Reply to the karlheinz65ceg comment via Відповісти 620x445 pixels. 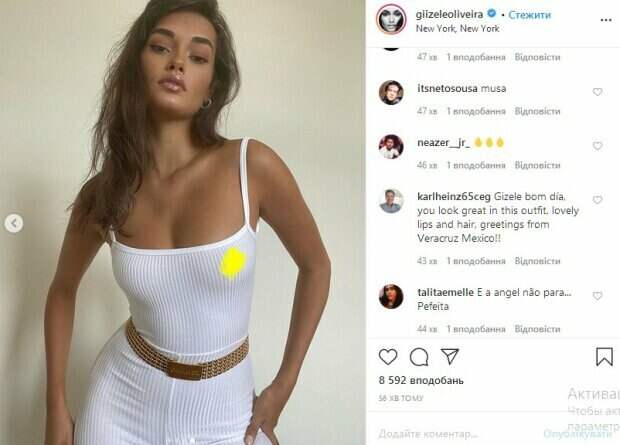537,261
